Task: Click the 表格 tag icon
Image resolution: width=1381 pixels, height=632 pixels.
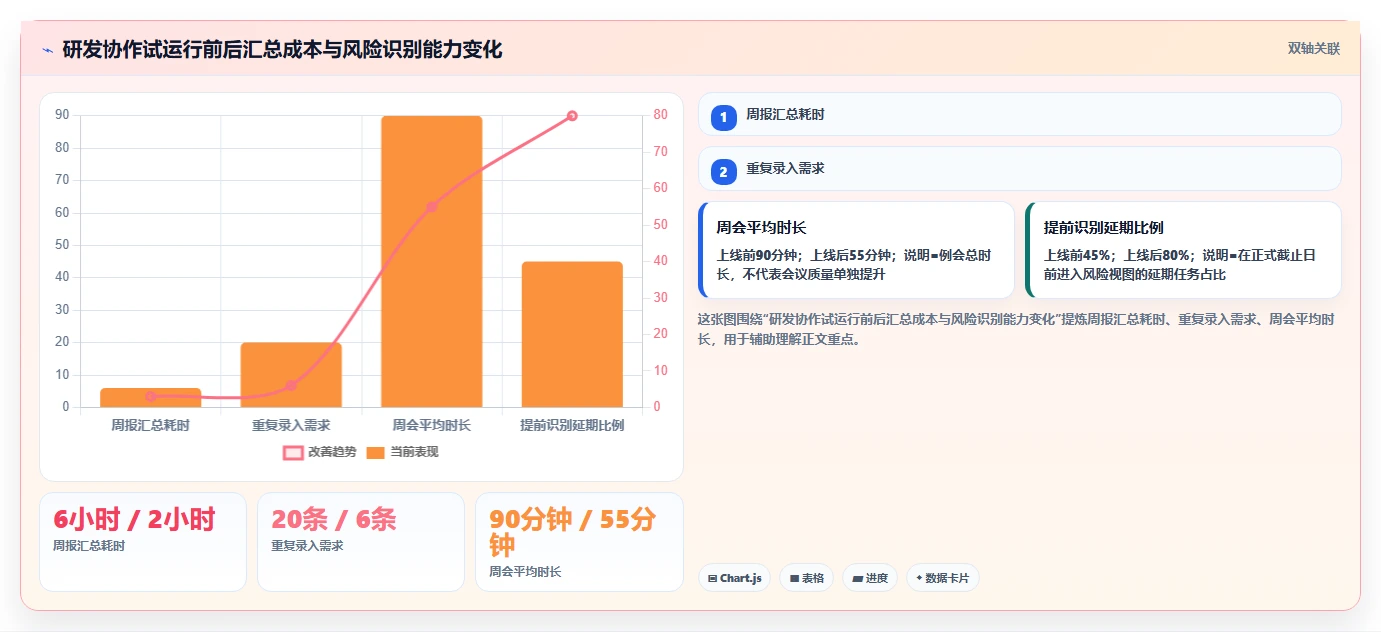Action: (794, 578)
